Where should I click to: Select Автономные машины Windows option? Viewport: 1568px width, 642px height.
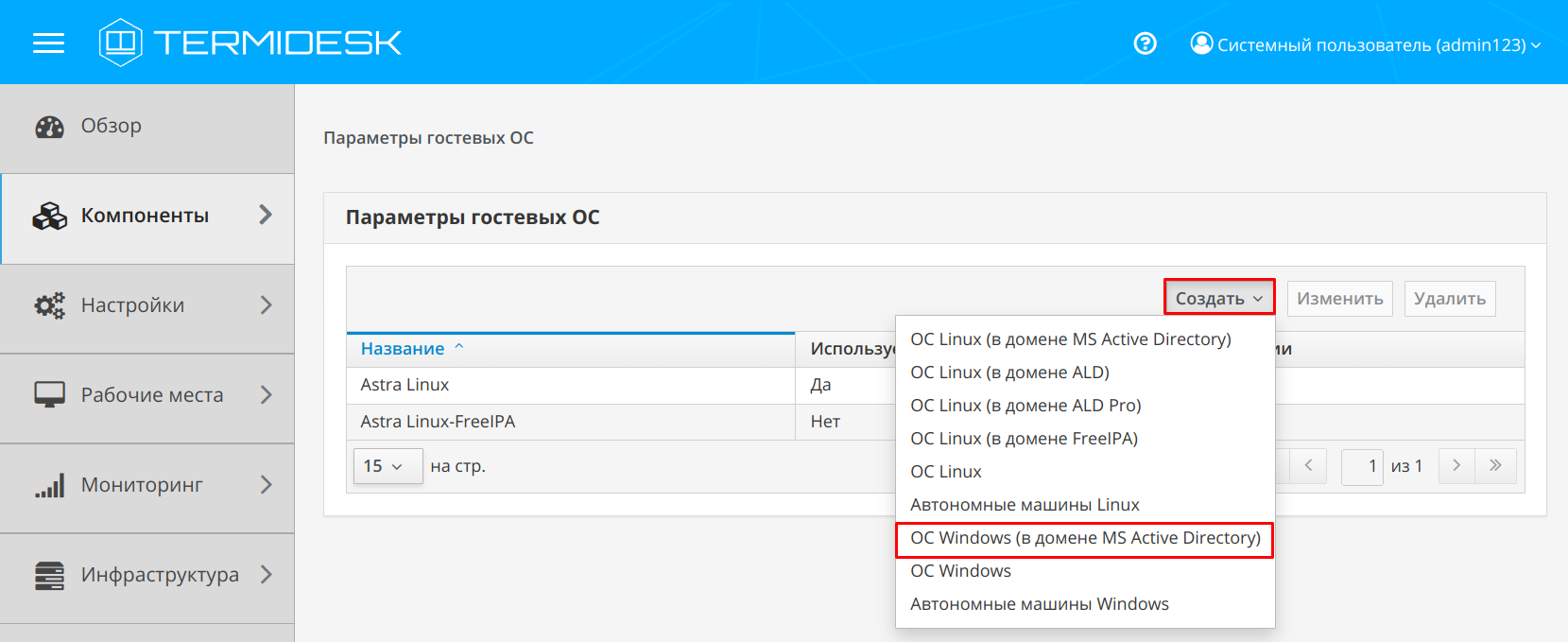(x=1085, y=604)
